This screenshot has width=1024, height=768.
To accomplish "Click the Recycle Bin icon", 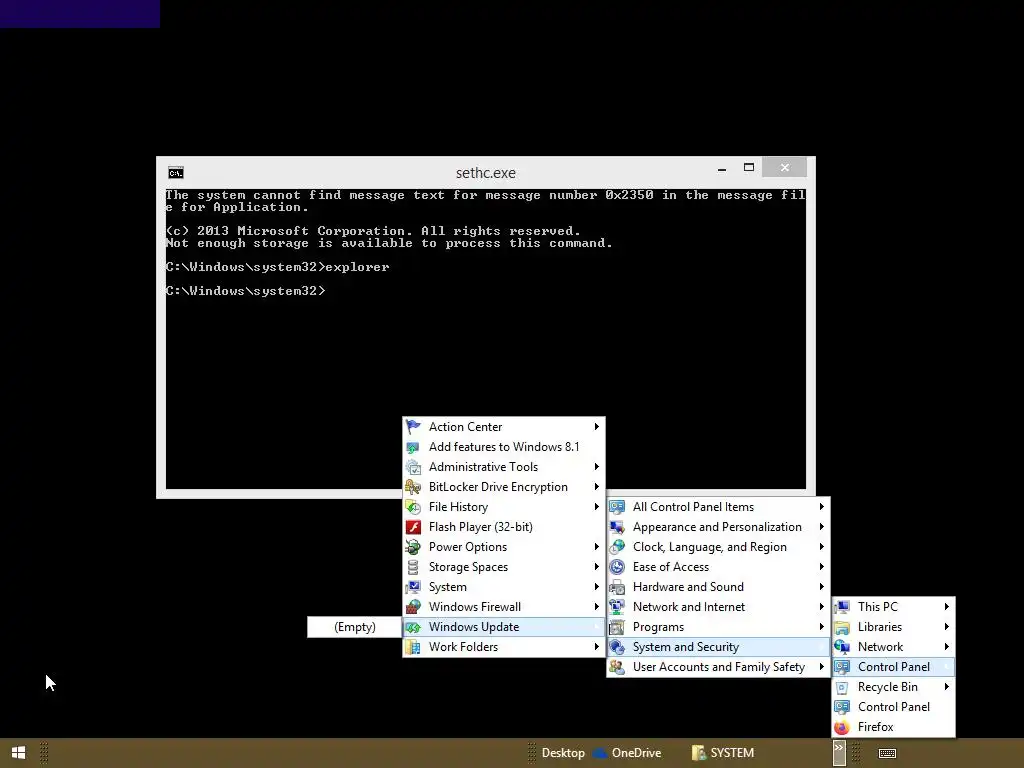I will pyautogui.click(x=842, y=687).
